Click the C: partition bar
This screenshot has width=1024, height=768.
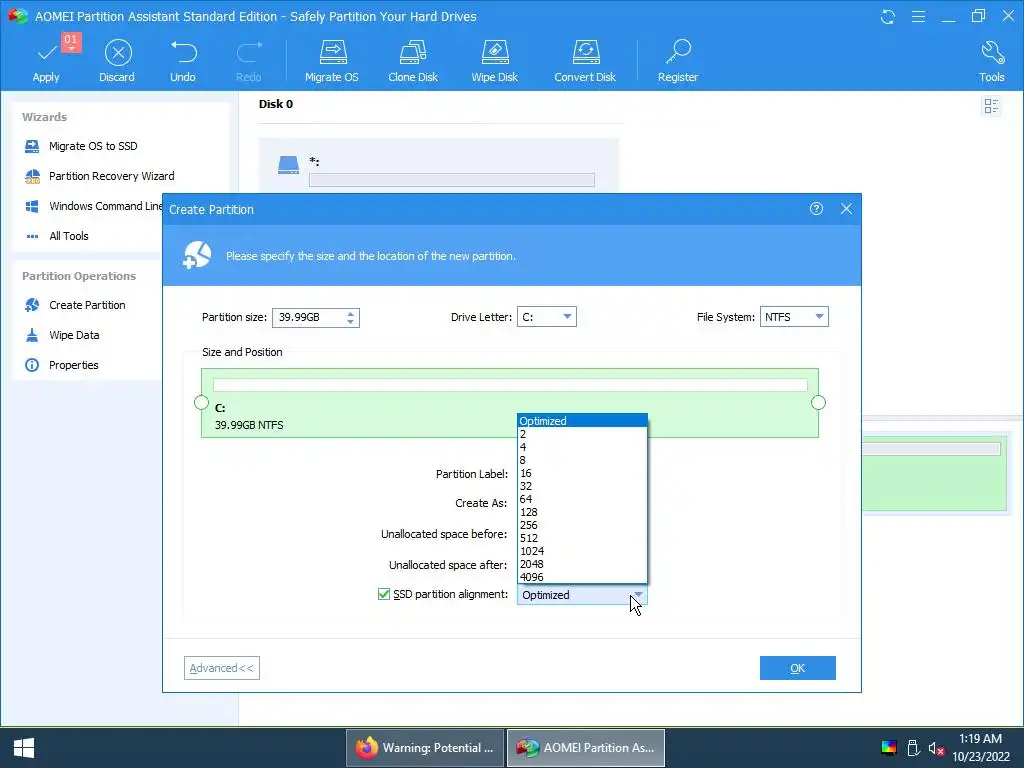tap(510, 403)
